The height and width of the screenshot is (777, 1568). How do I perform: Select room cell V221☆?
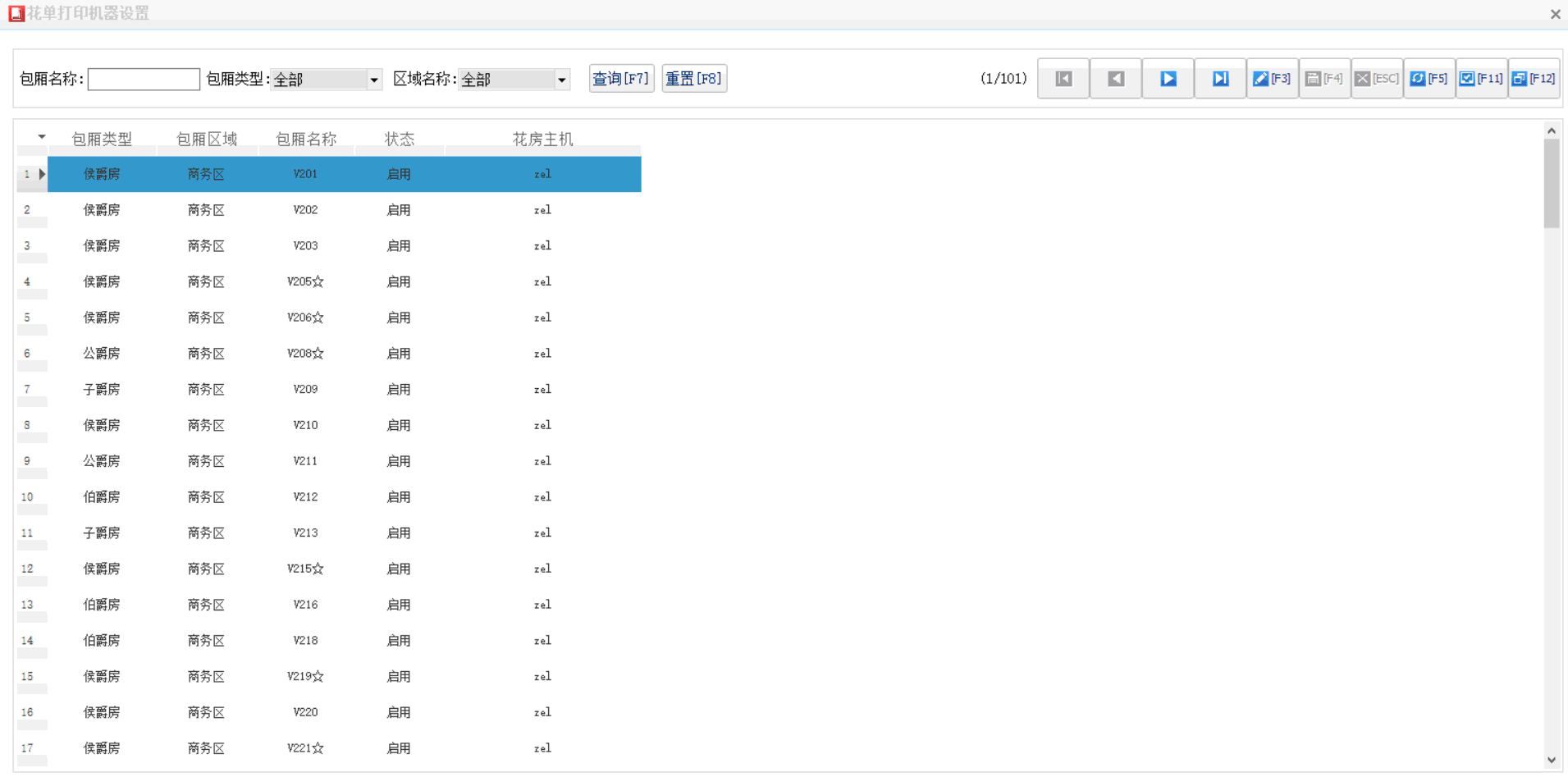pyautogui.click(x=305, y=748)
